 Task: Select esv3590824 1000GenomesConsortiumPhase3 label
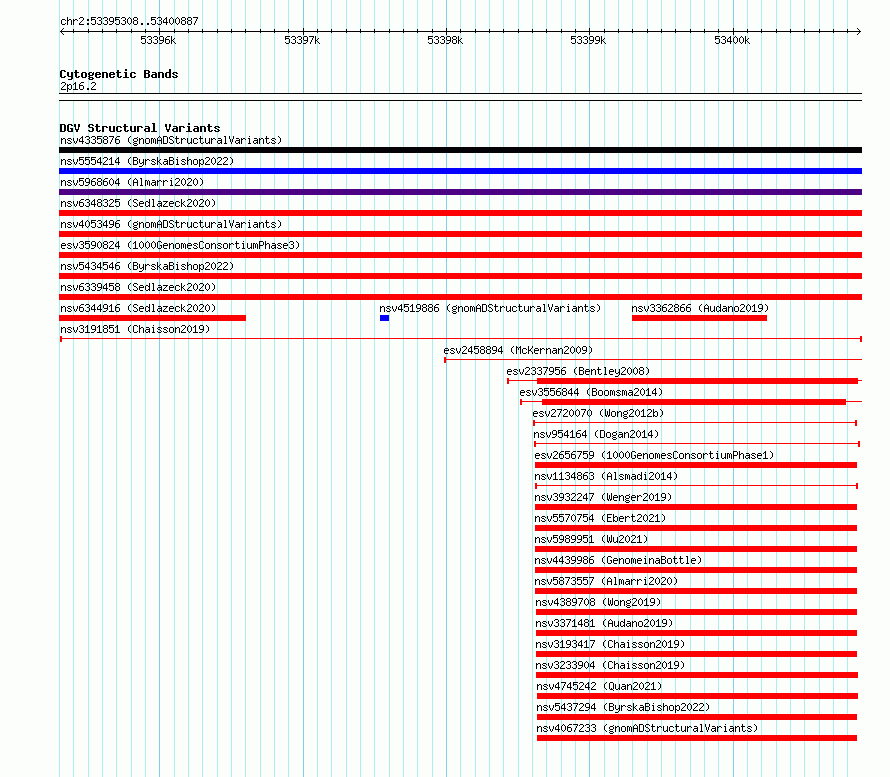[180, 245]
